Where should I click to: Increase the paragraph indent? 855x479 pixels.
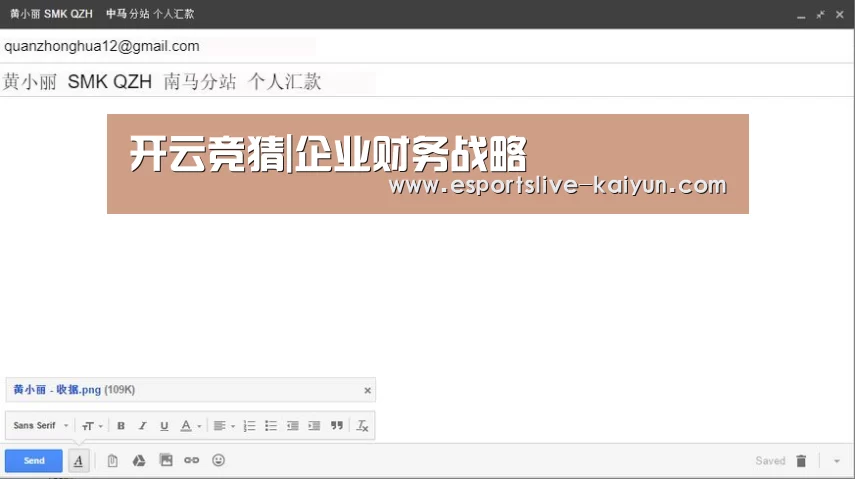click(x=314, y=426)
